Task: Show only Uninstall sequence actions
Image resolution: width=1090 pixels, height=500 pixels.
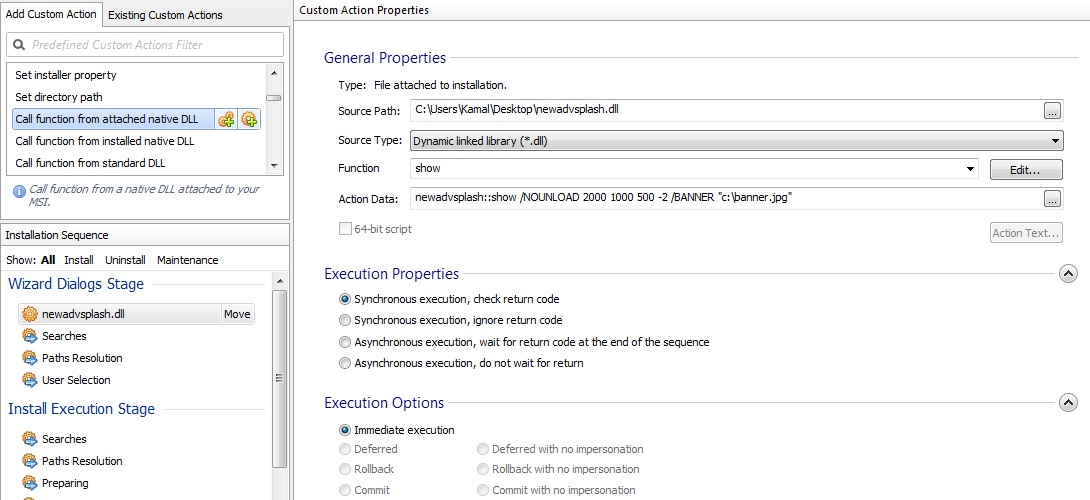Action: [x=125, y=260]
